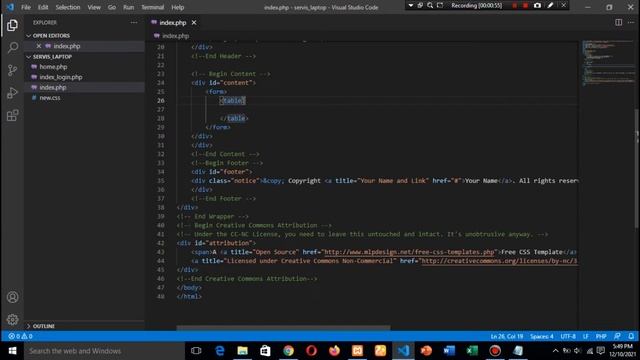Open the View menu
This screenshot has width=640, height=360.
pos(94,7)
